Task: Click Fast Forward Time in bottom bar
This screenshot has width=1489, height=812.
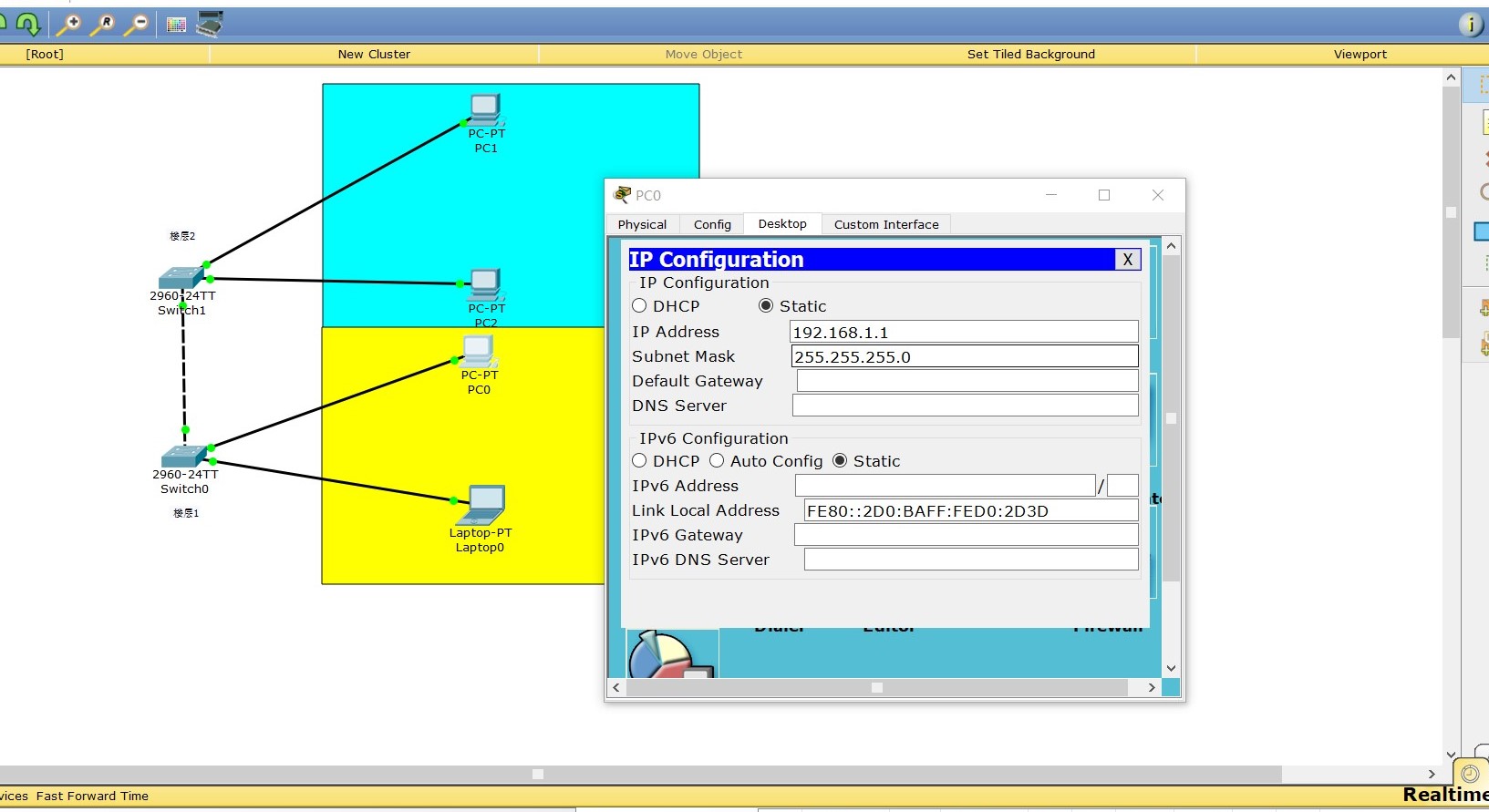Action: [x=92, y=796]
